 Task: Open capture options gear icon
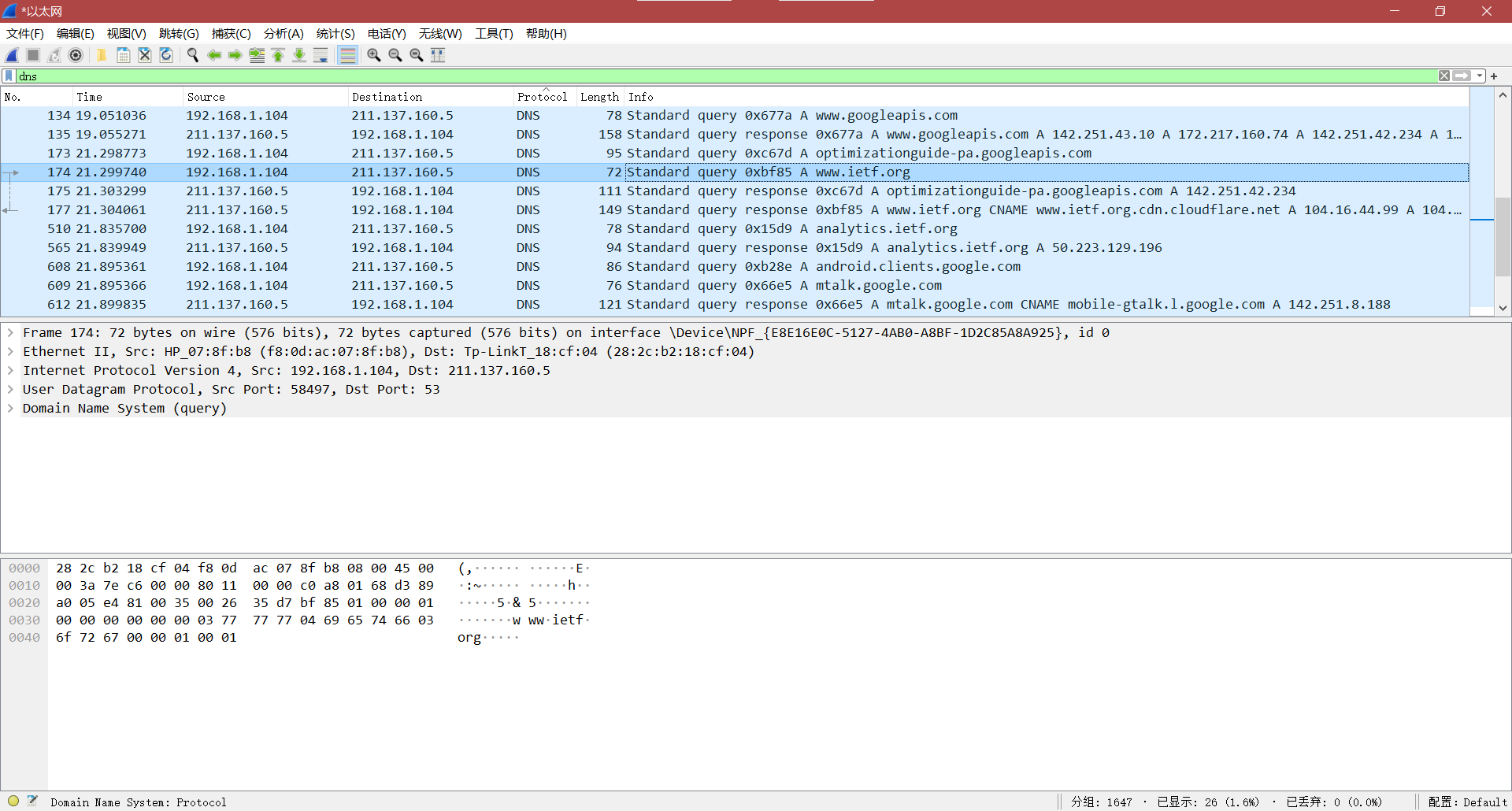coord(76,55)
